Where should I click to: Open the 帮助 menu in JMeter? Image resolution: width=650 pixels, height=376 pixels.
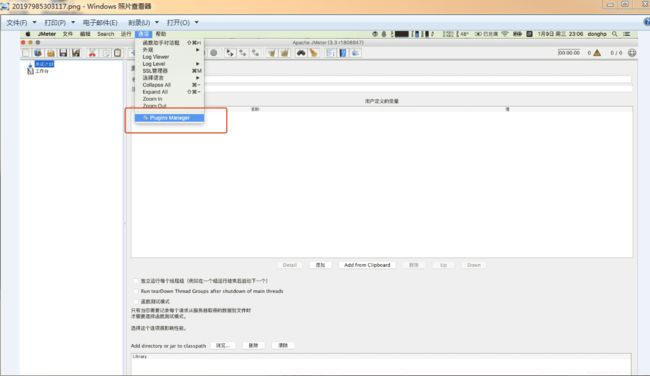161,34
